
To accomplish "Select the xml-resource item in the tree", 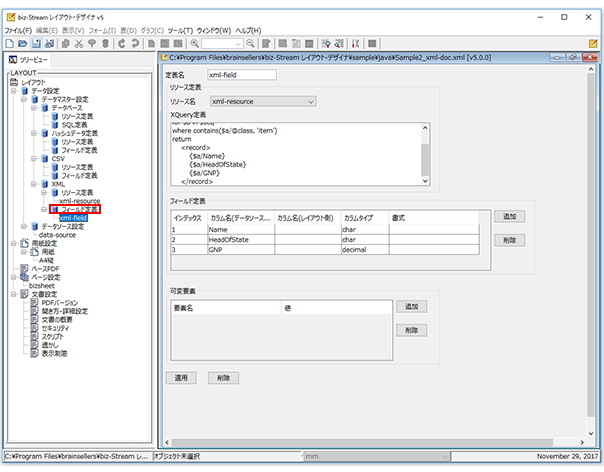I will click(x=79, y=201).
